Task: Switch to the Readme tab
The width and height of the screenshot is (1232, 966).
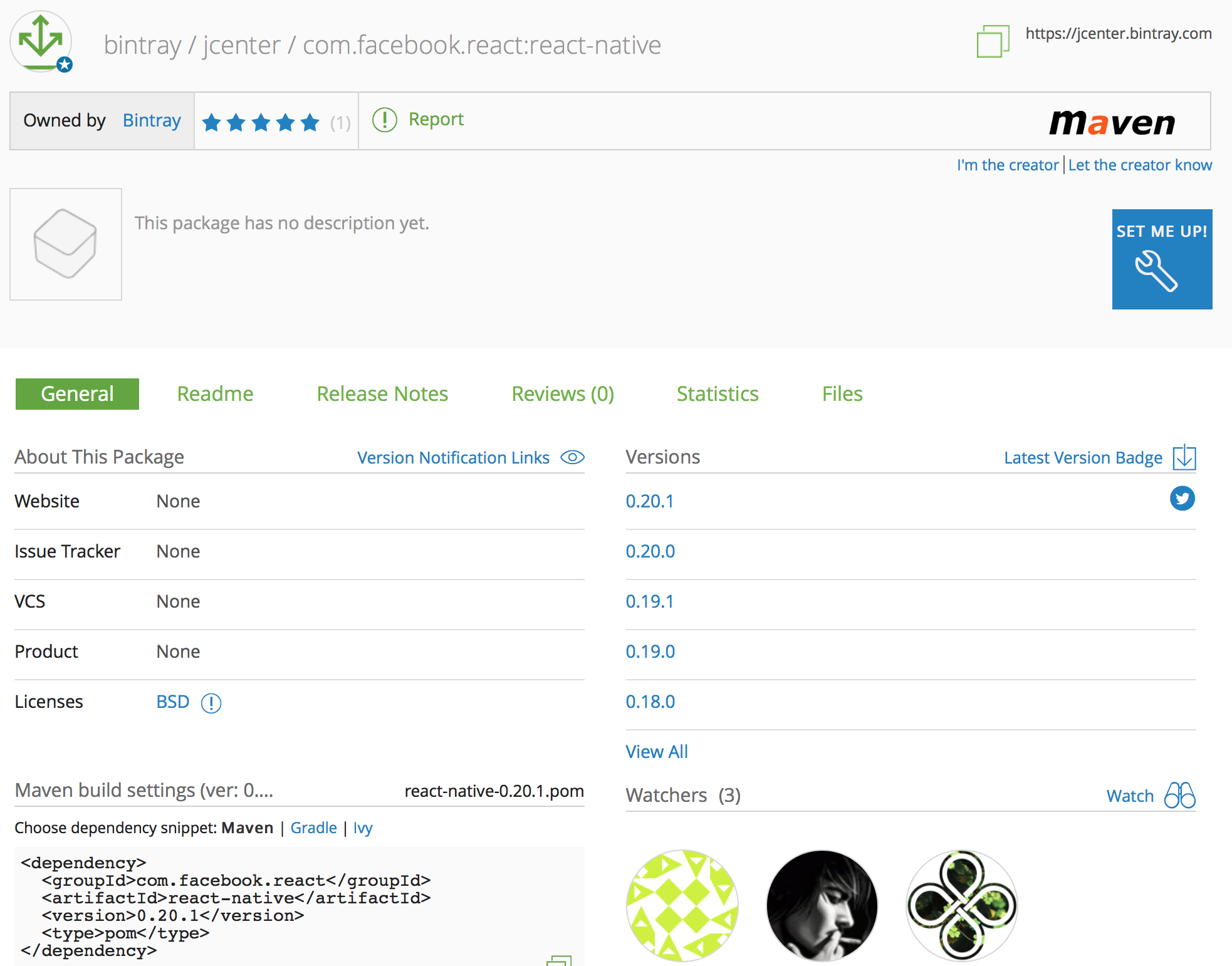Action: point(214,393)
